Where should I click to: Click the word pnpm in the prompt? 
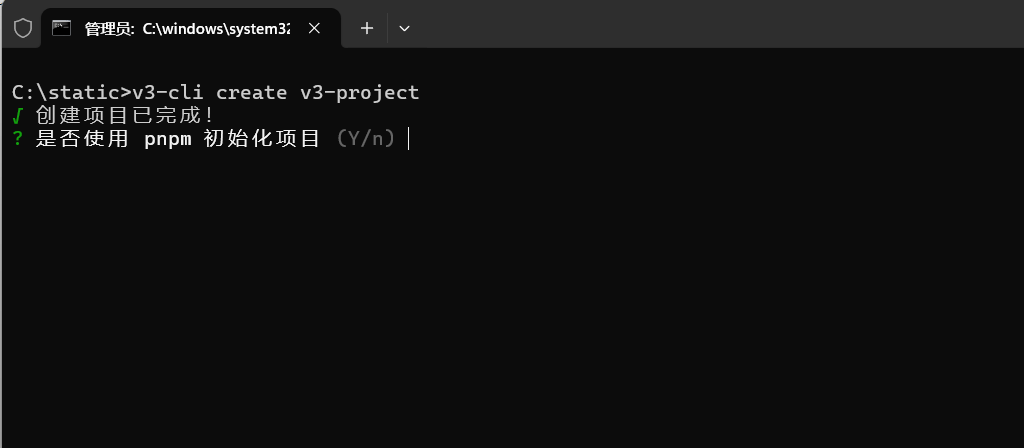pyautogui.click(x=168, y=140)
